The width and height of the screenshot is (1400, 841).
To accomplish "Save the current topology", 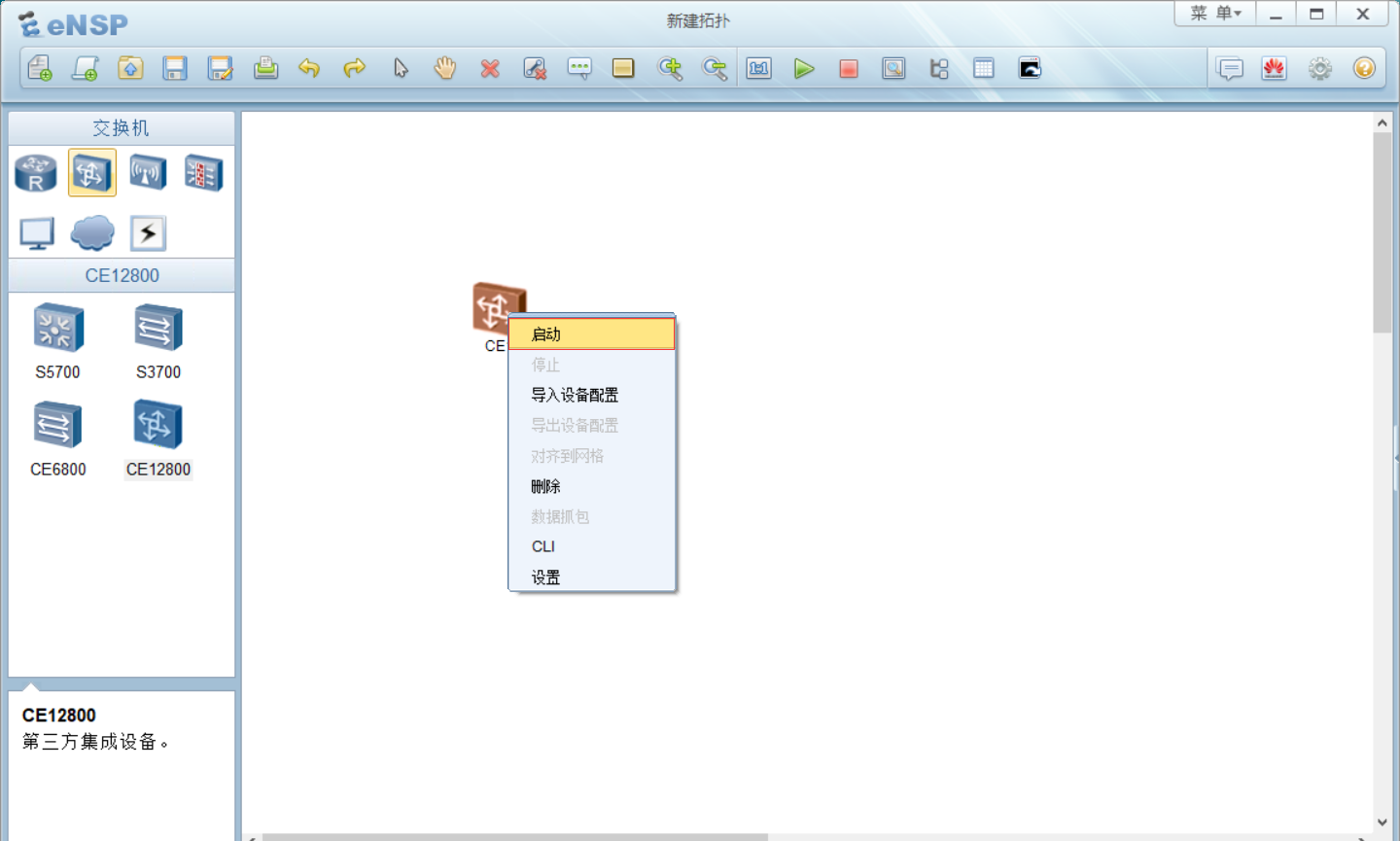I will pos(175,68).
